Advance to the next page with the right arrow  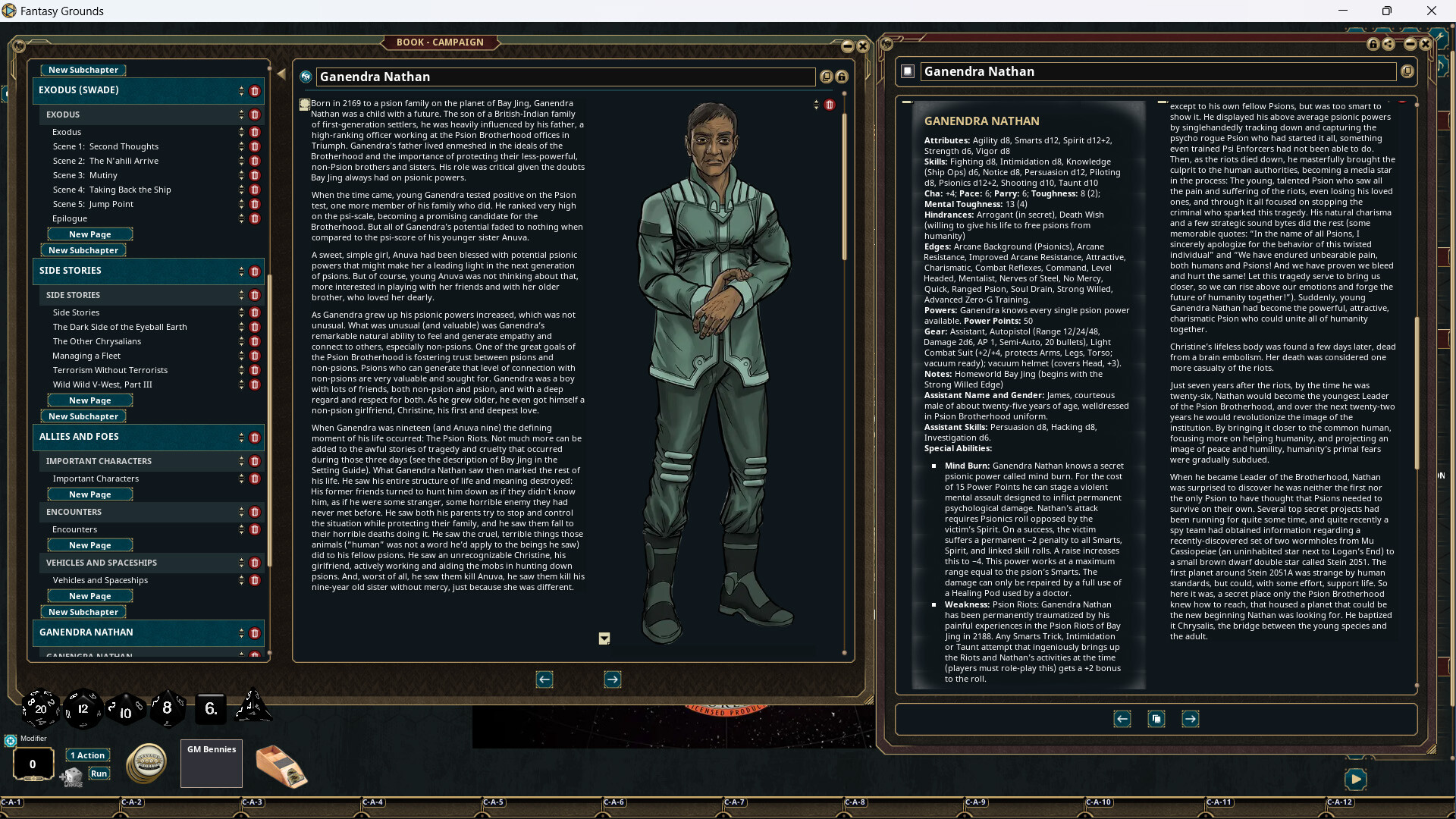coord(613,679)
